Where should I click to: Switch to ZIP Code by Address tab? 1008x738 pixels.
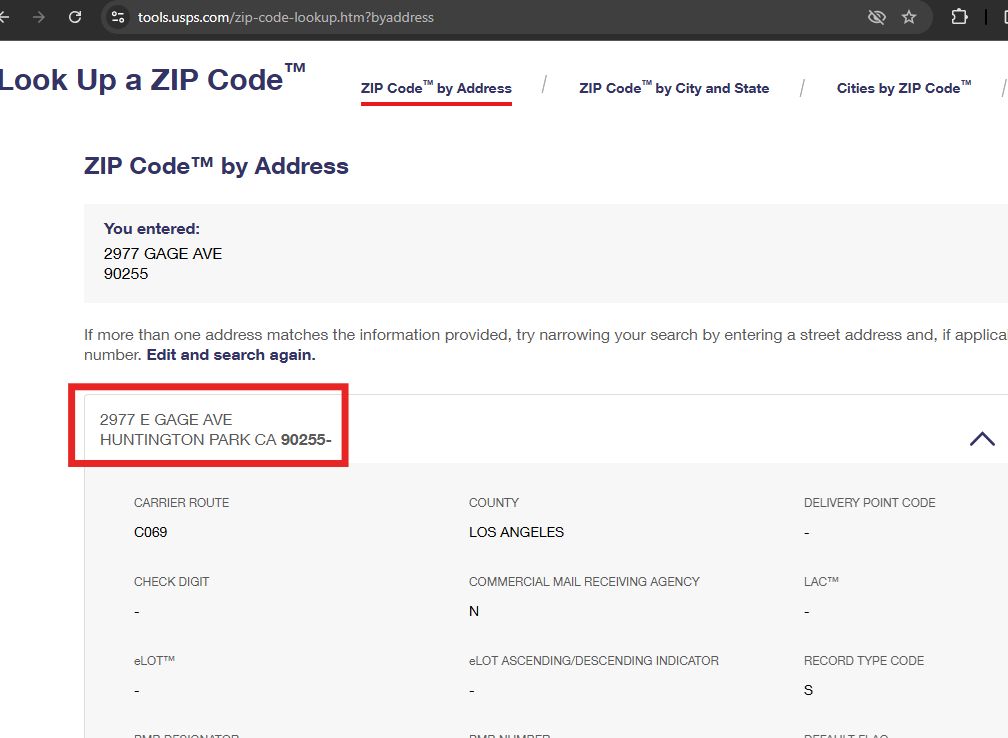click(436, 88)
